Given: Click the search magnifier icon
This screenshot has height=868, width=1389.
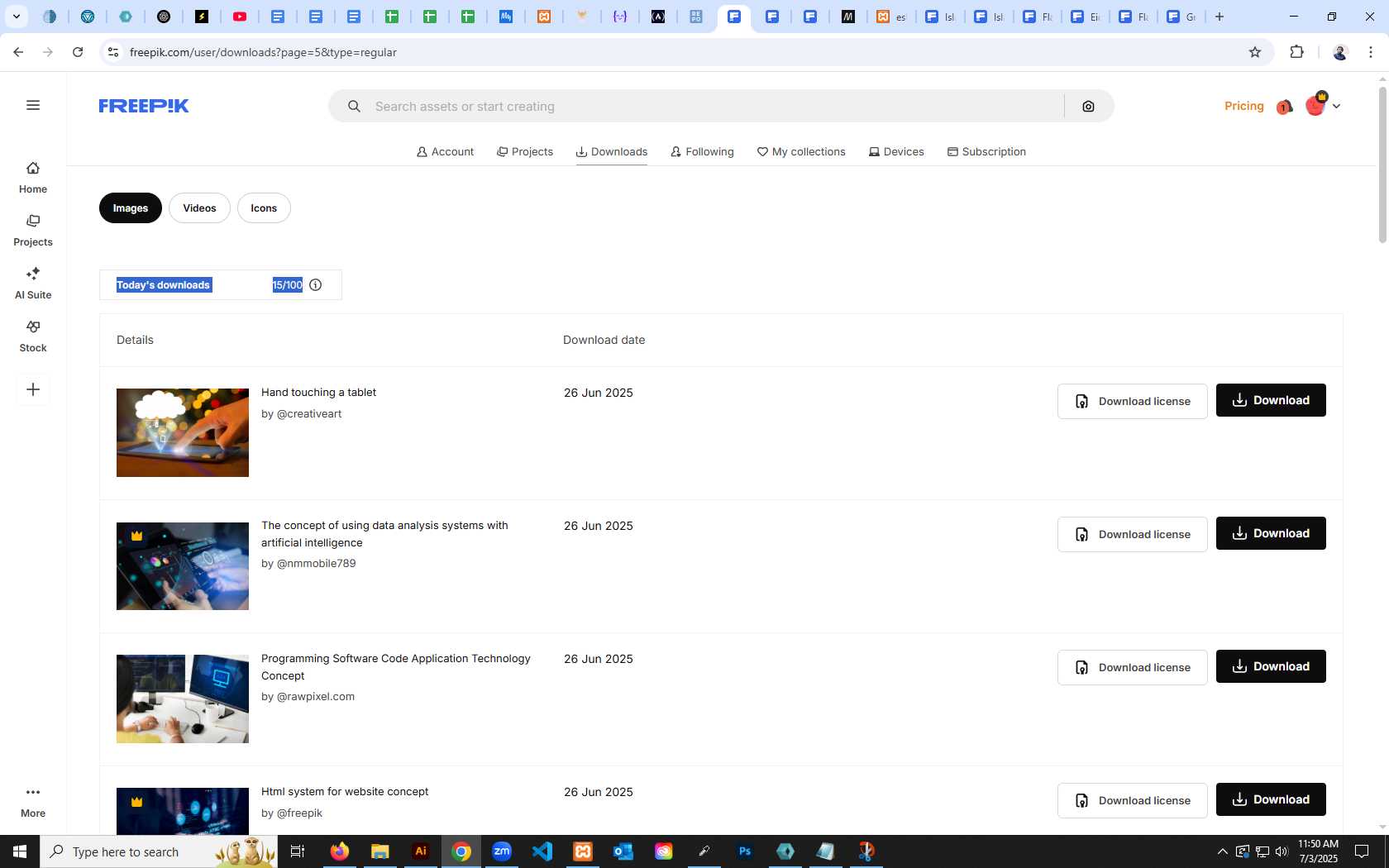Looking at the screenshot, I should (354, 106).
